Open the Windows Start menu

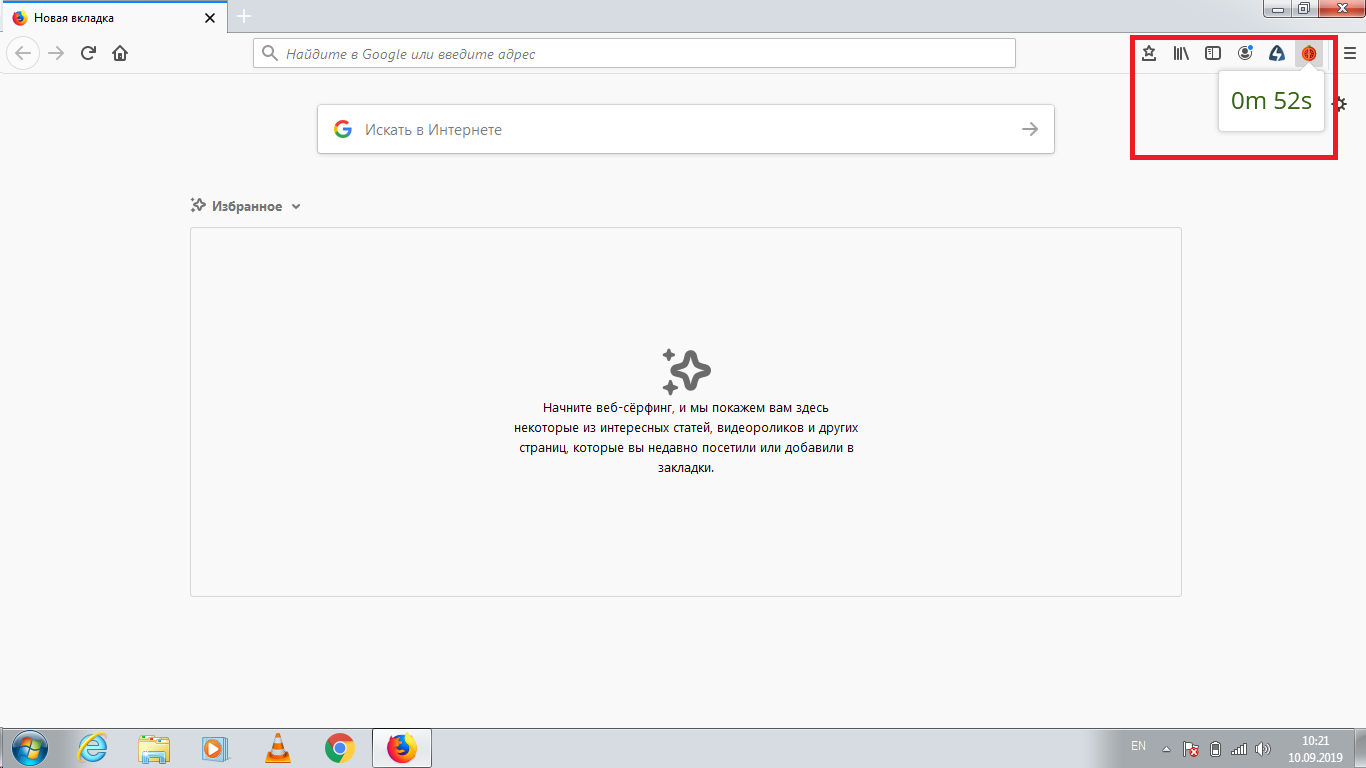(29, 748)
